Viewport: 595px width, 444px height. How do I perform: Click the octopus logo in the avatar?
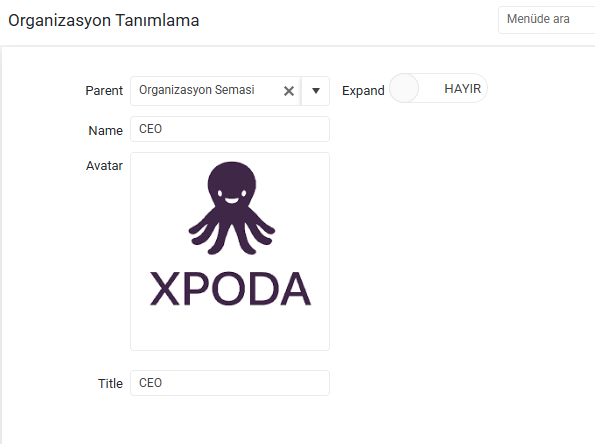(231, 208)
